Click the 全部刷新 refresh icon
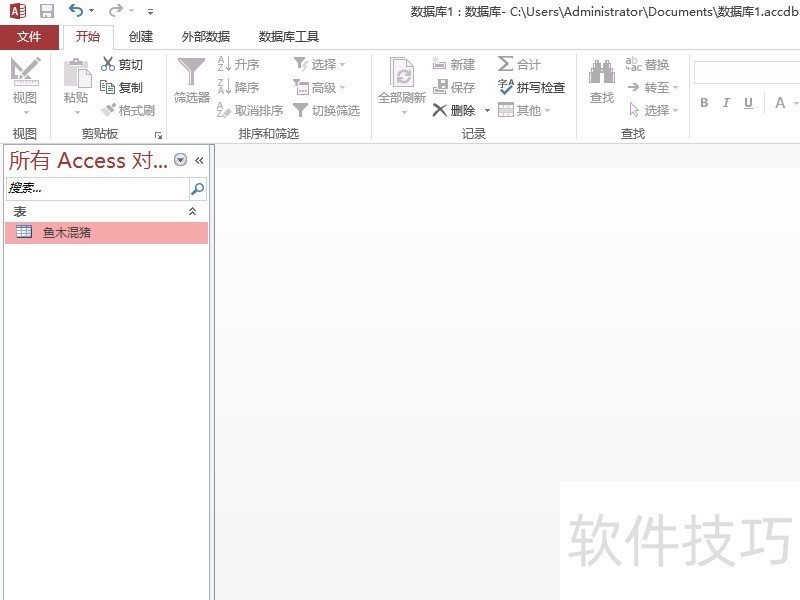Screen dimensions: 800x600 click(x=402, y=74)
